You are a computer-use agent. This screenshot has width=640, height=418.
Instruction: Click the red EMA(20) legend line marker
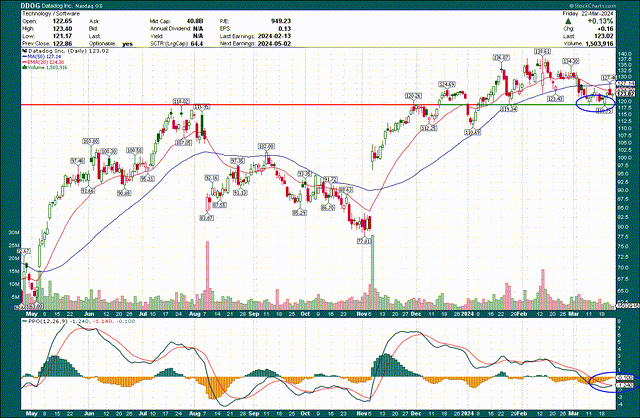pos(24,62)
